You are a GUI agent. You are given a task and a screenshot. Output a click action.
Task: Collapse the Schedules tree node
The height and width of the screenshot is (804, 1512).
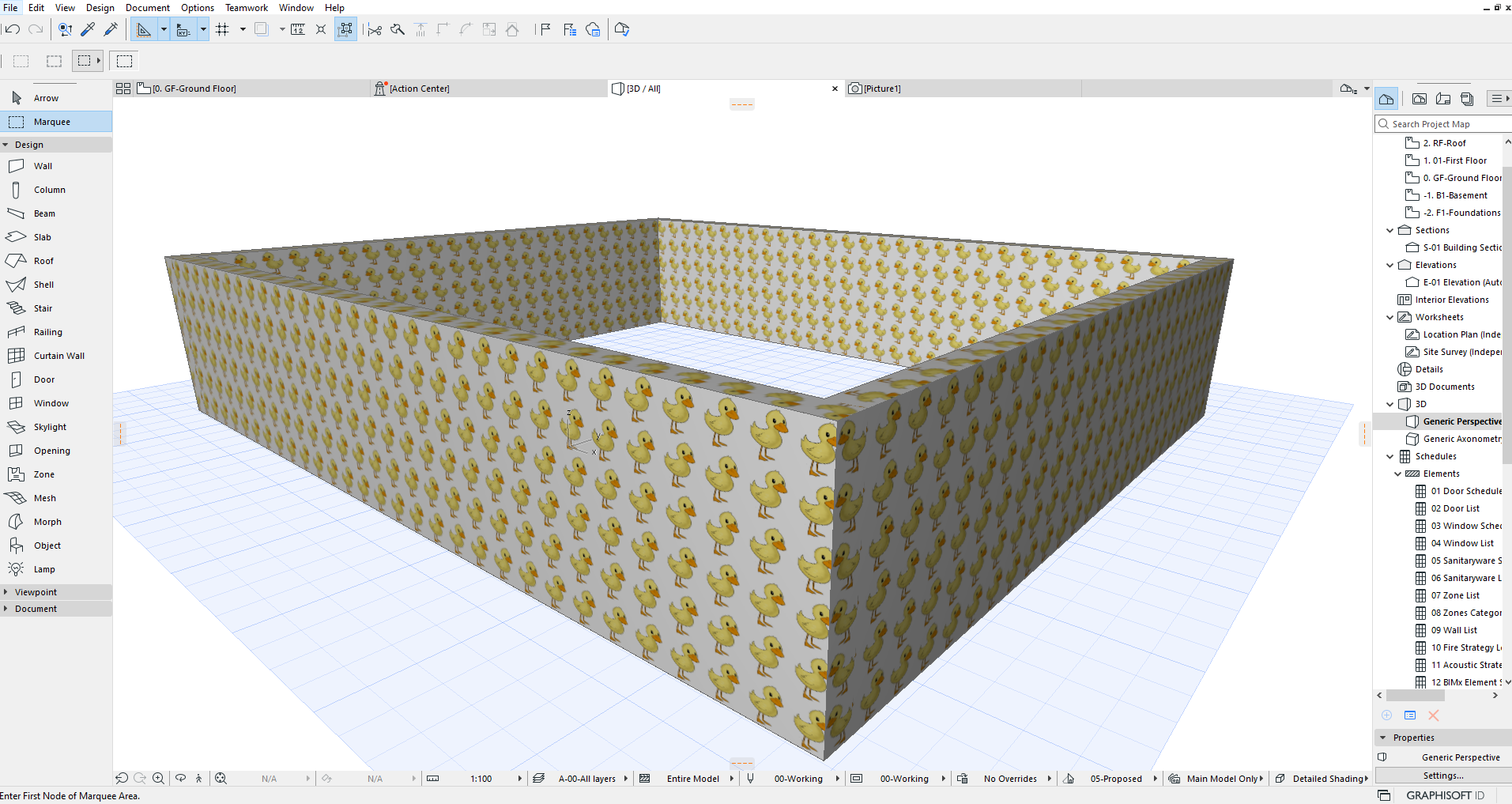[1390, 456]
